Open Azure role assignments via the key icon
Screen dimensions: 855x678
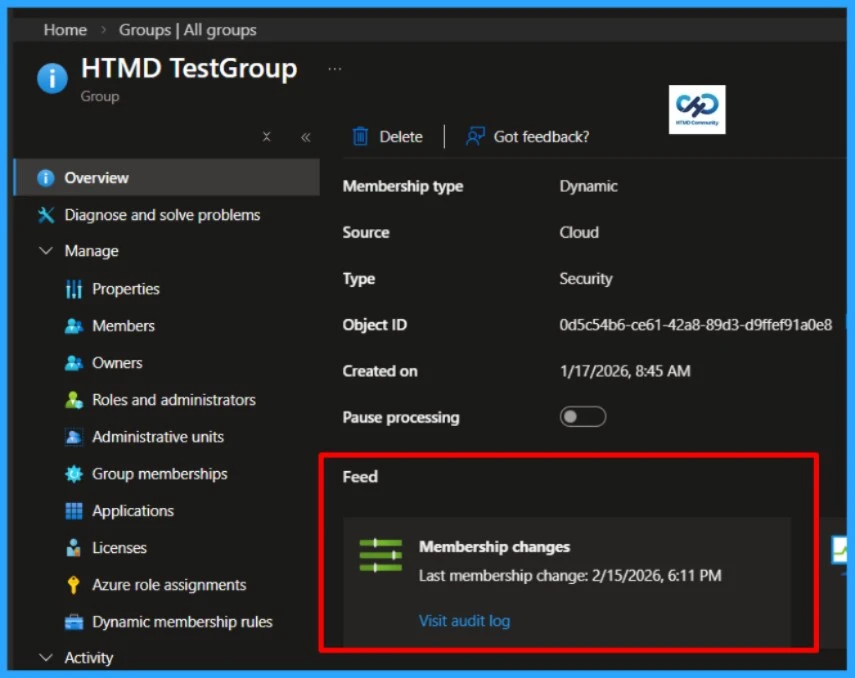tap(71, 584)
